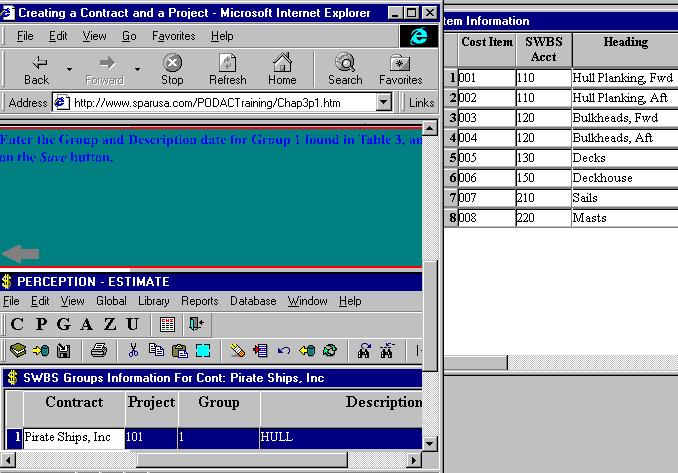Paste with the clipboard icon
This screenshot has width=678, height=473.
tap(179, 351)
